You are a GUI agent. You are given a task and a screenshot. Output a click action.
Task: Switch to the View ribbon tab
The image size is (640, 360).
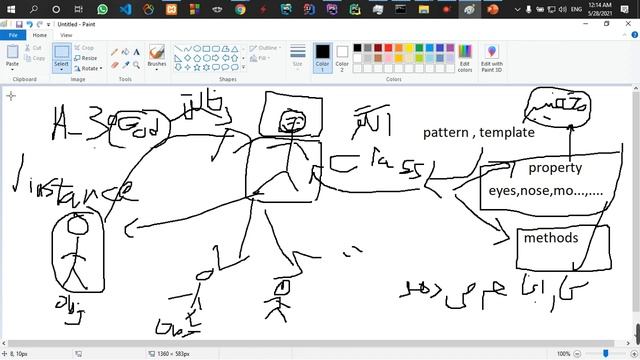tap(66, 35)
